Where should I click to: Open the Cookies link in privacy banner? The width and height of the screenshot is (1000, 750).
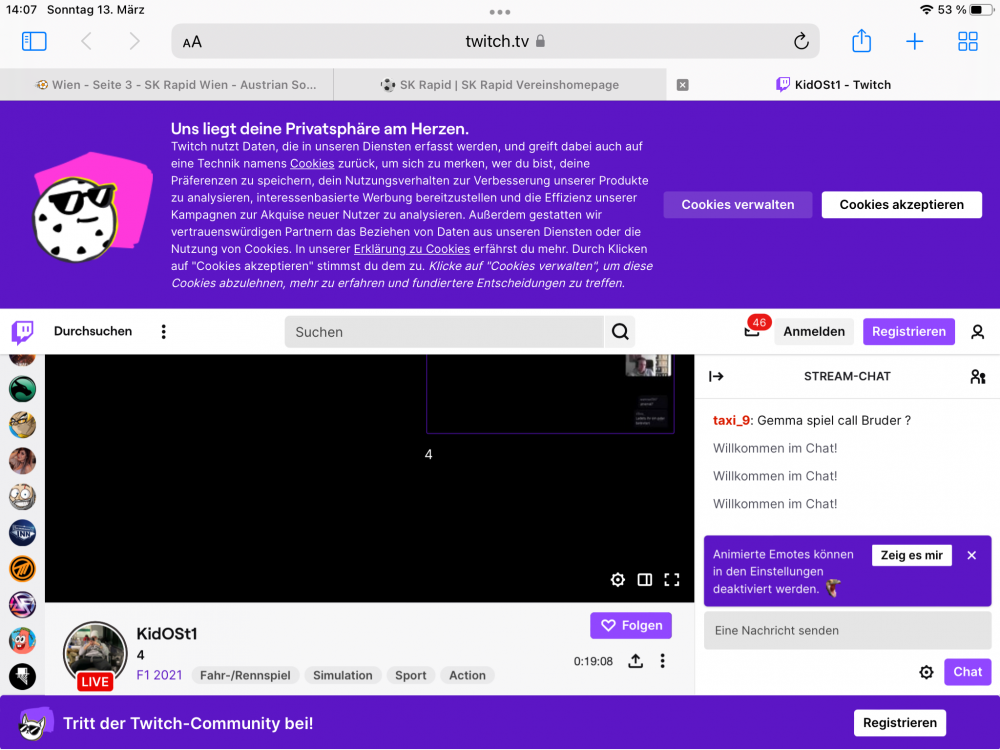click(312, 163)
